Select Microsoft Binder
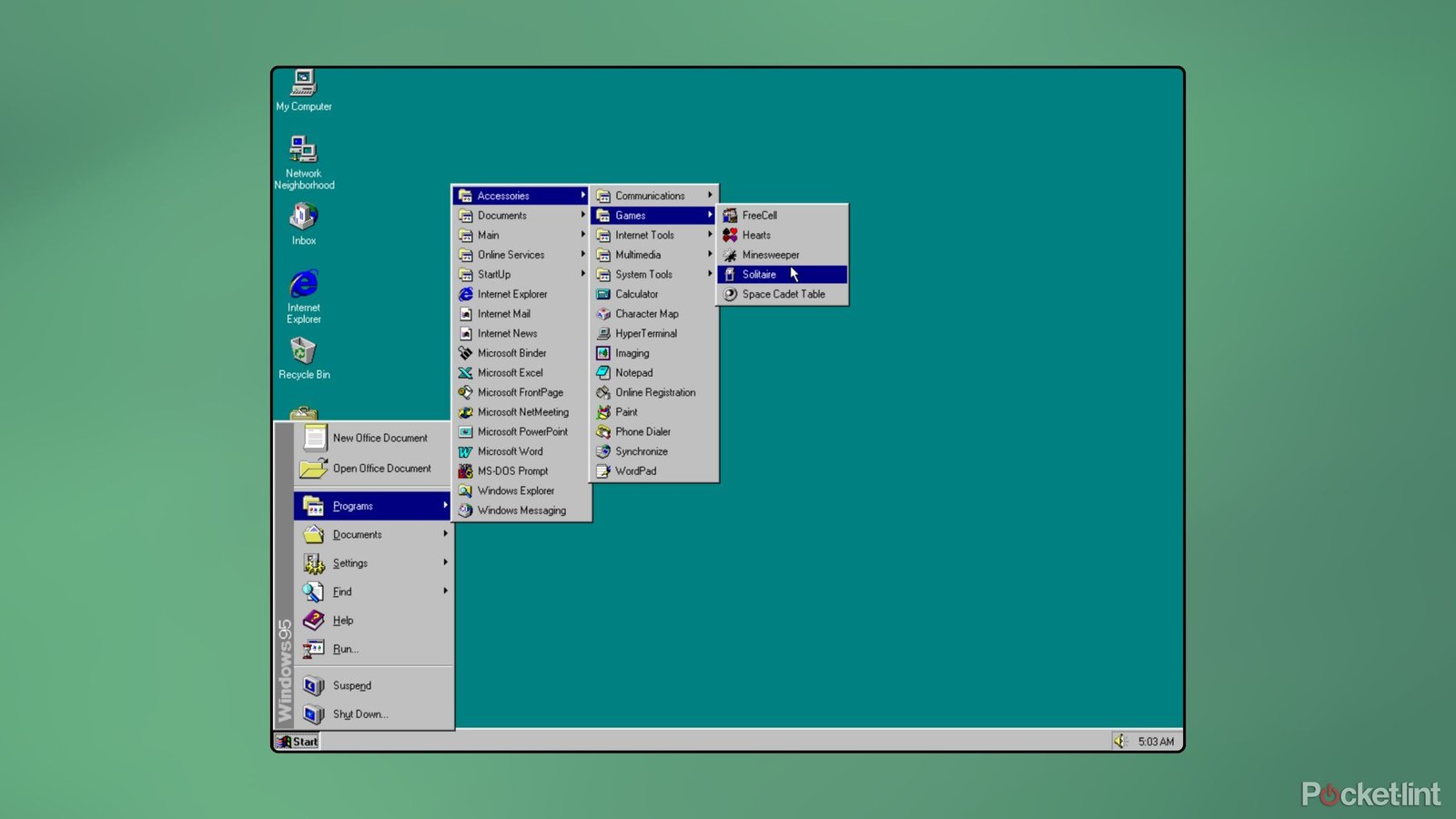The image size is (1456, 819). (x=521, y=353)
